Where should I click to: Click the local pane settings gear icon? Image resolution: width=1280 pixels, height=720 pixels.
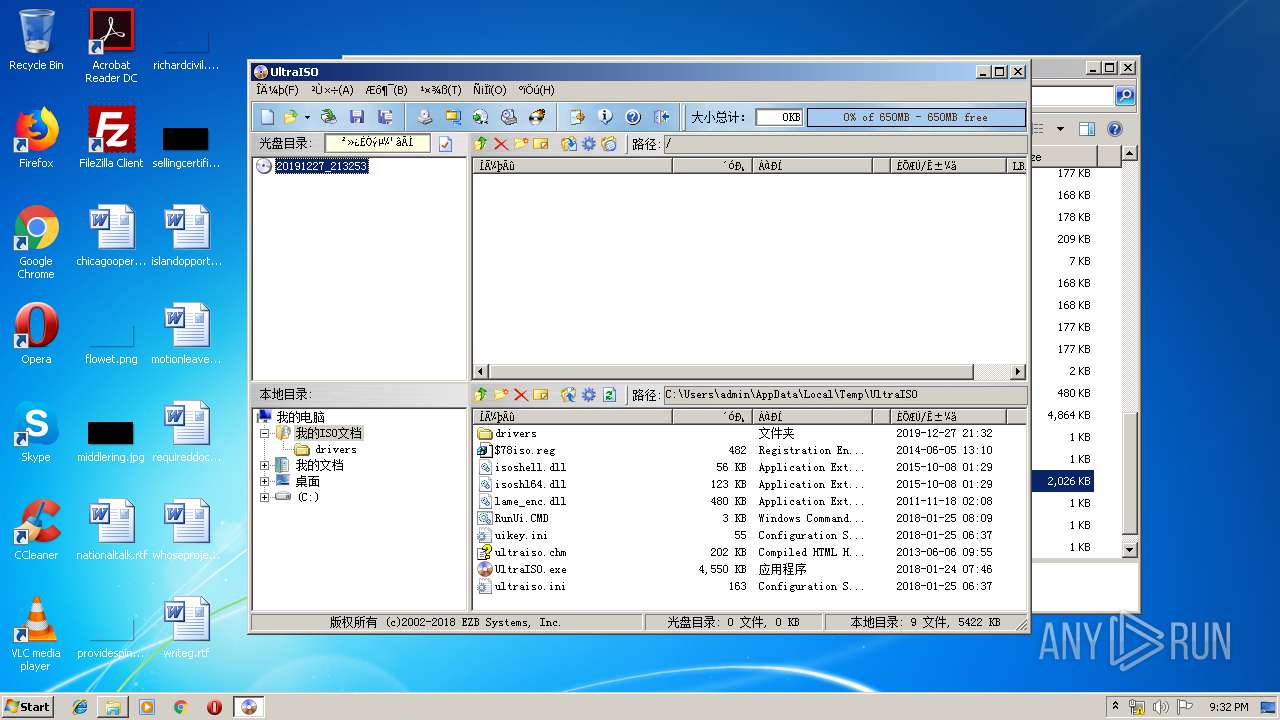click(589, 395)
